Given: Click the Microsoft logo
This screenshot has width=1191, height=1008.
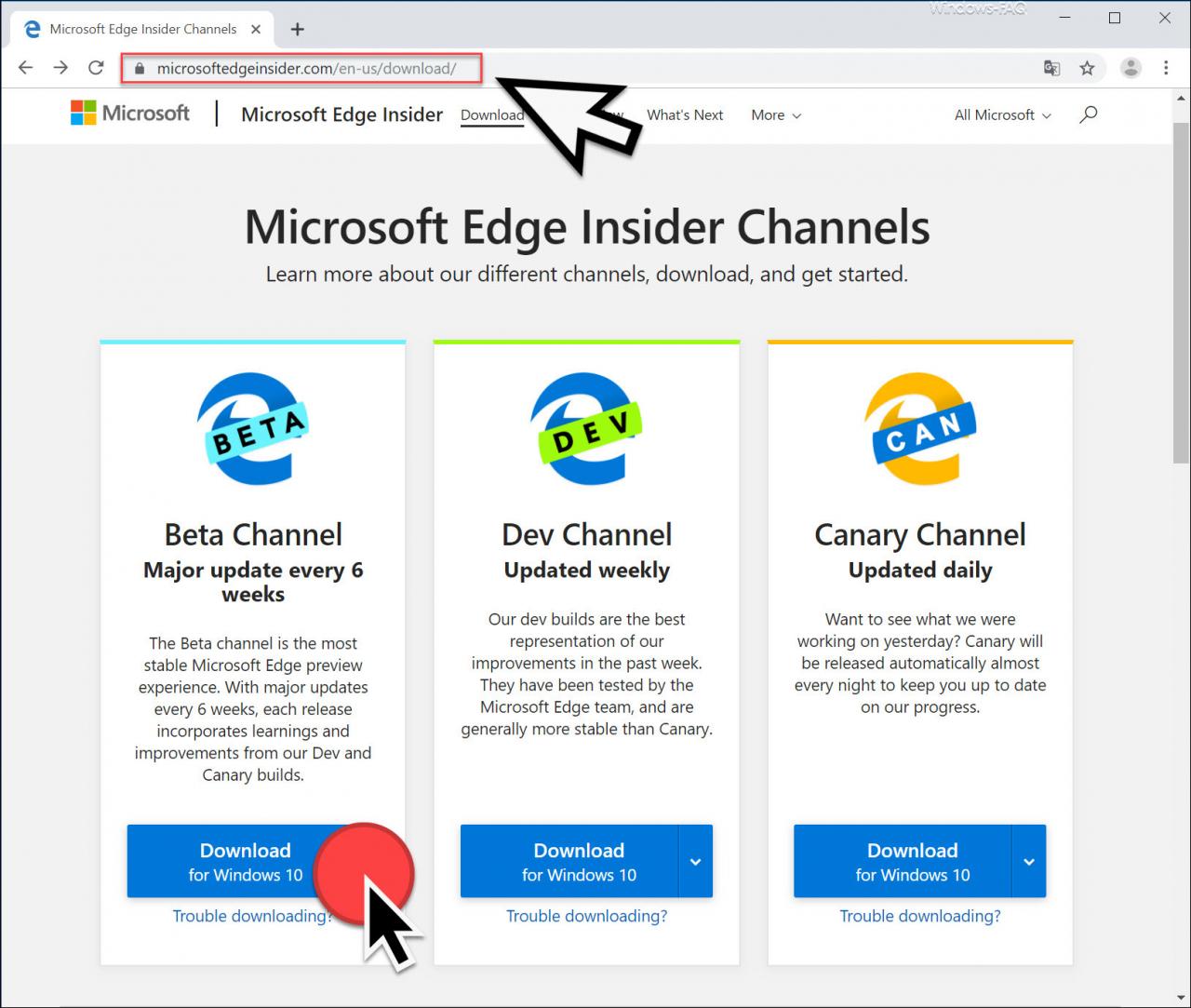Looking at the screenshot, I should click(x=130, y=114).
